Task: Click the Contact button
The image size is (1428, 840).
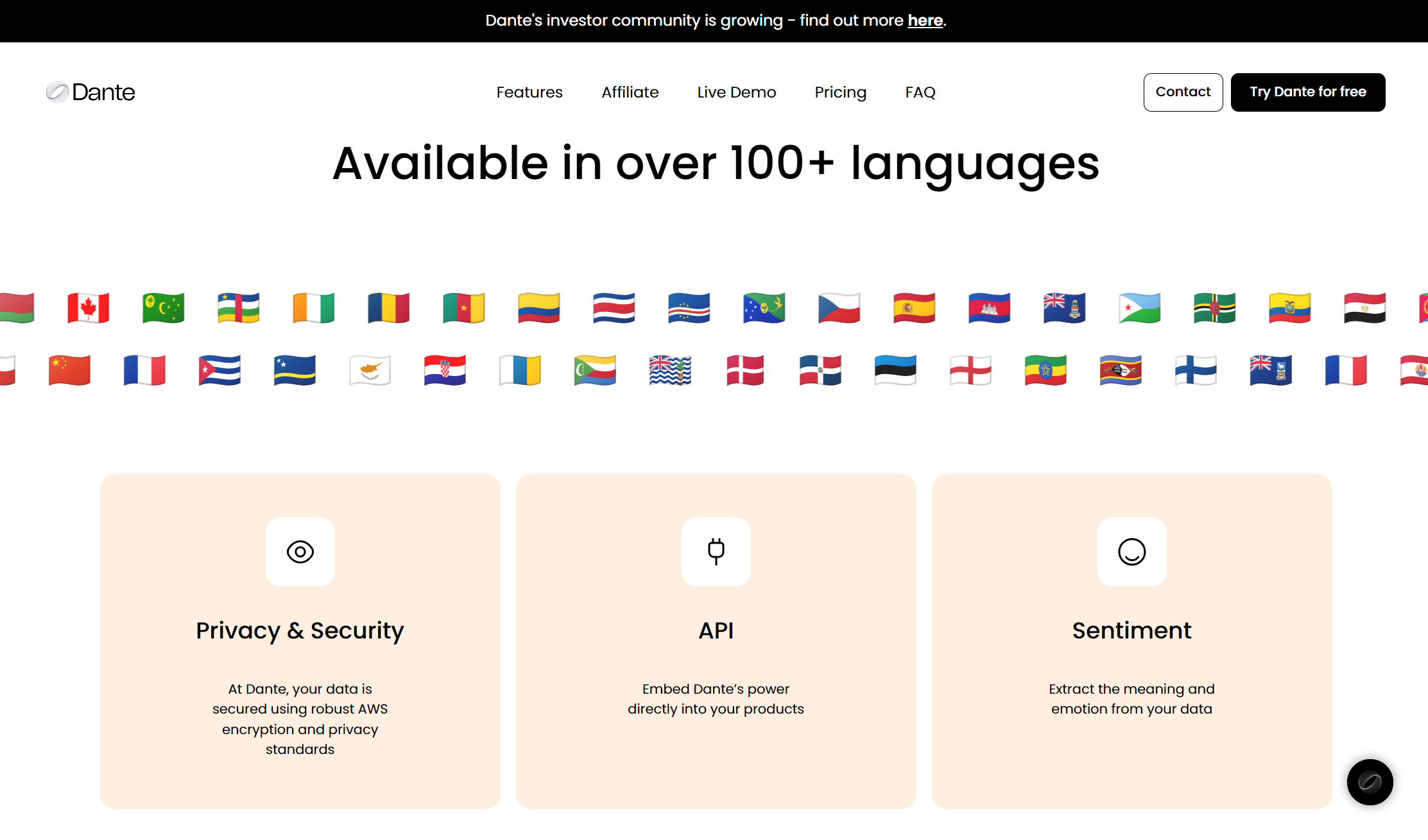Action: pos(1183,92)
